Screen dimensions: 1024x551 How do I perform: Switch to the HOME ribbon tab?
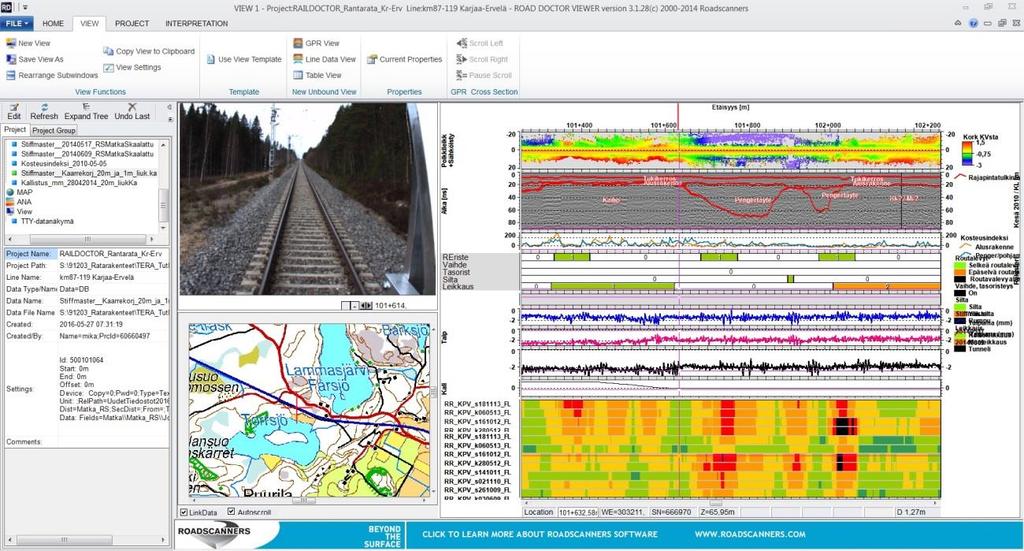point(53,24)
